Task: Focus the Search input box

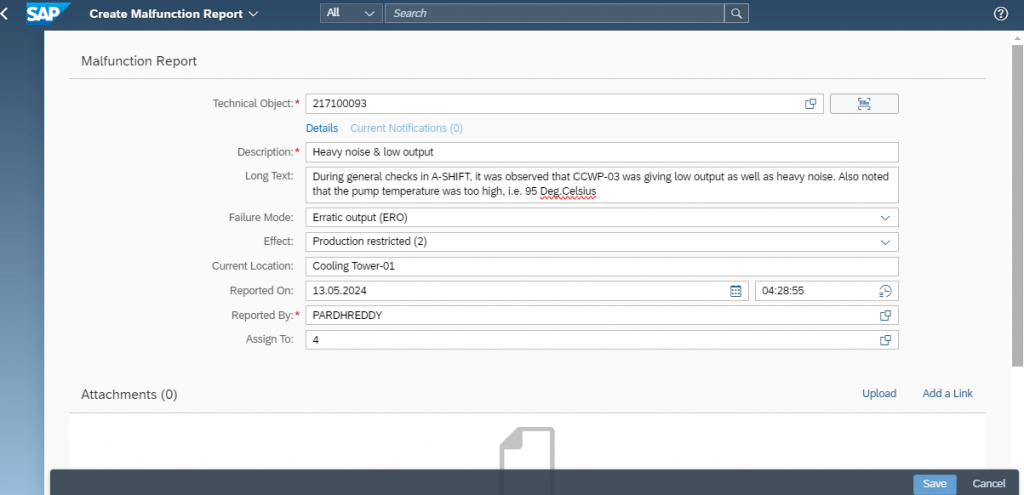Action: [x=554, y=13]
